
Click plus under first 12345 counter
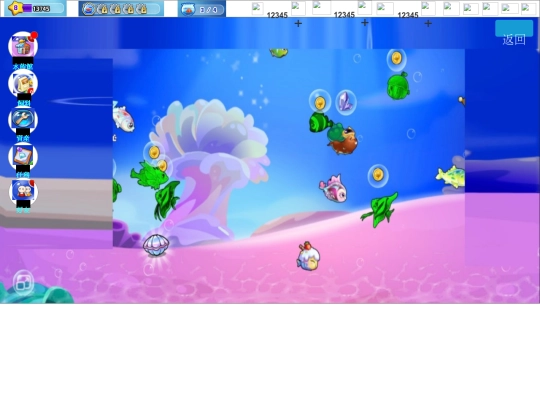pos(298,23)
